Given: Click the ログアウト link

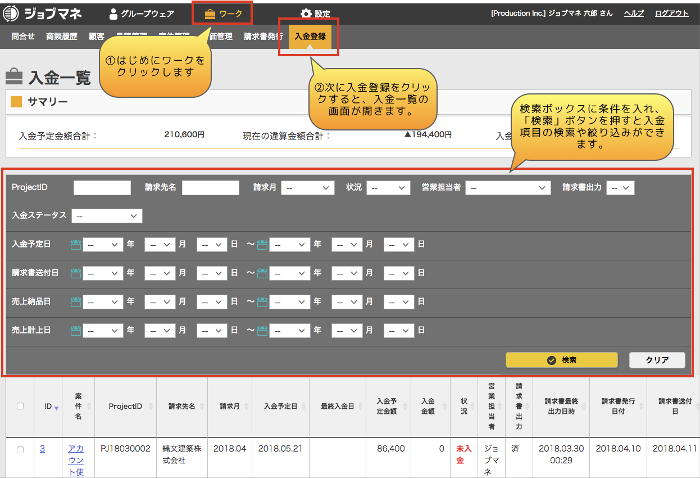Looking at the screenshot, I should tap(672, 13).
